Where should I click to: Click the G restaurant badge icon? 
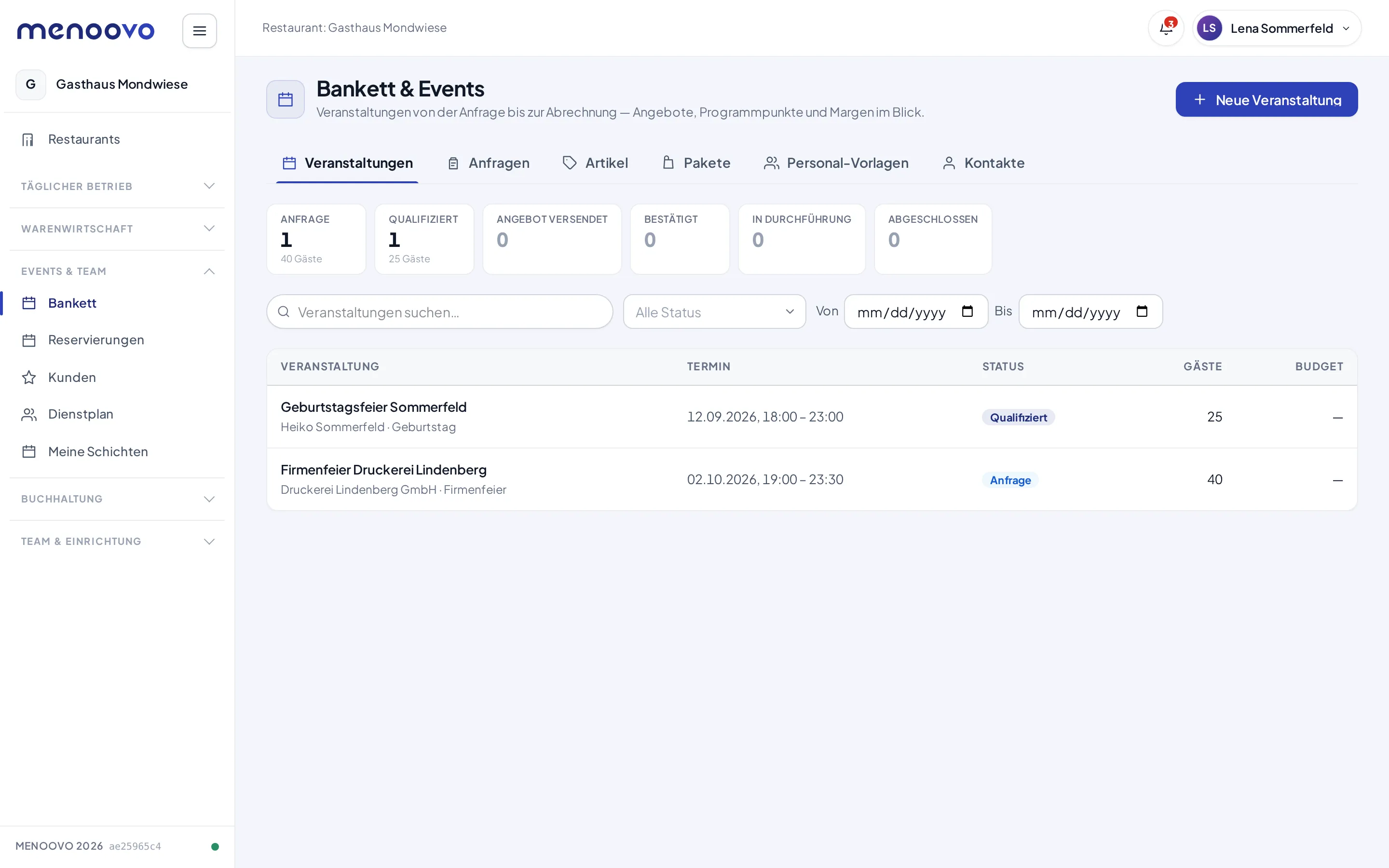(31, 84)
